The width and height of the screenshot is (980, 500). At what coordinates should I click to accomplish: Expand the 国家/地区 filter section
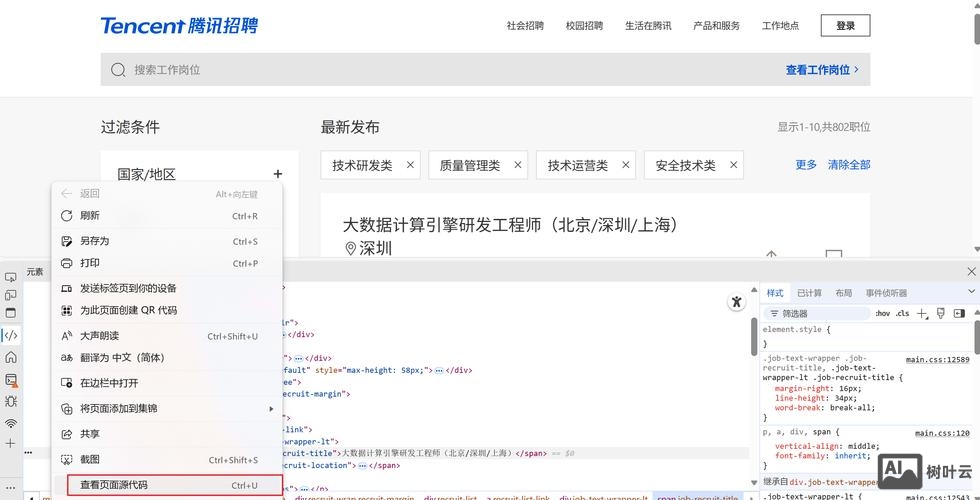tap(278, 174)
